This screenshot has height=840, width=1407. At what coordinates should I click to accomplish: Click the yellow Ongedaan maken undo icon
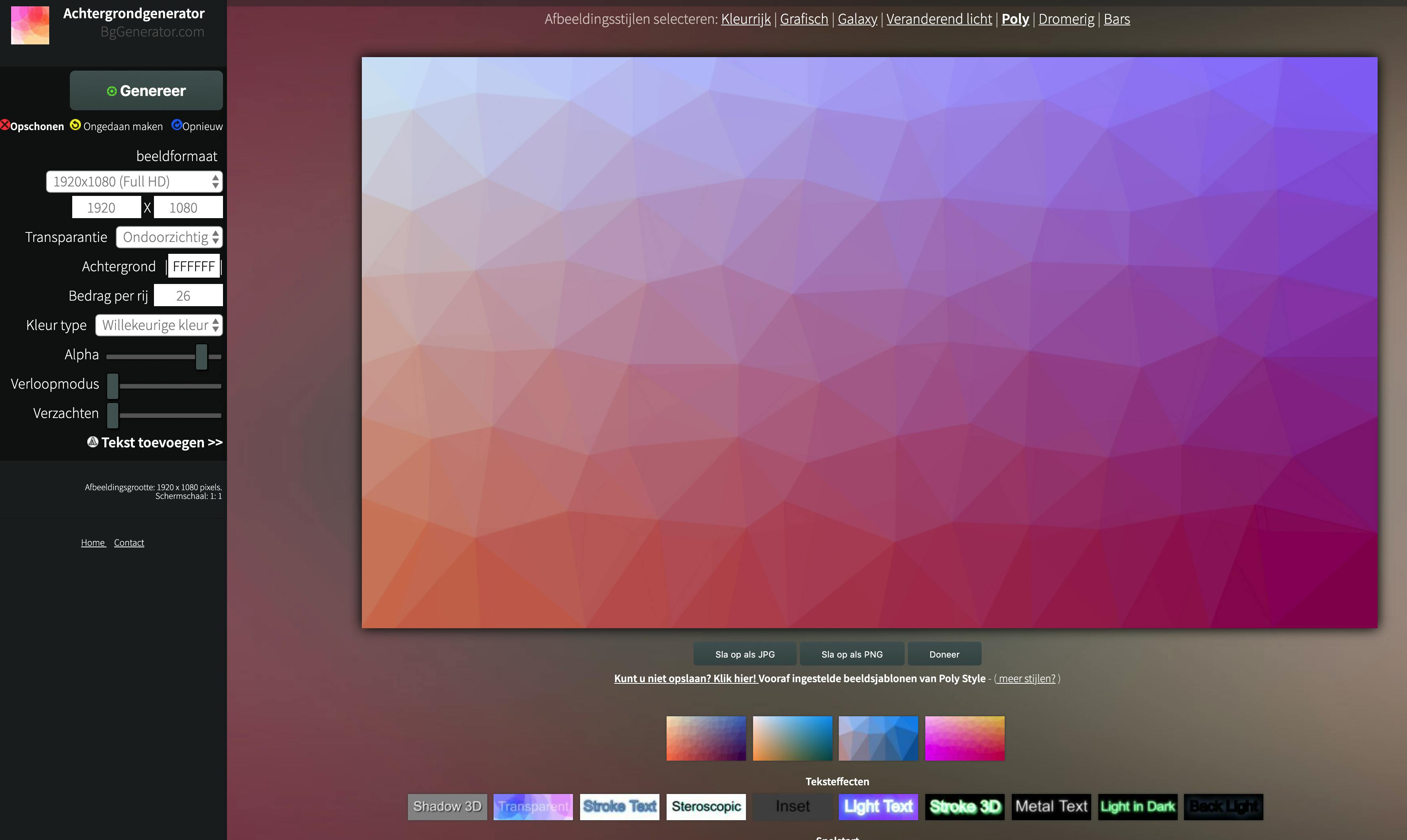pos(75,125)
